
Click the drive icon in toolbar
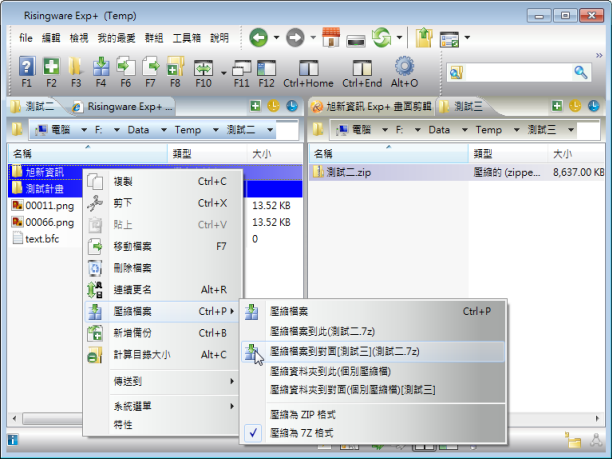click(x=356, y=40)
